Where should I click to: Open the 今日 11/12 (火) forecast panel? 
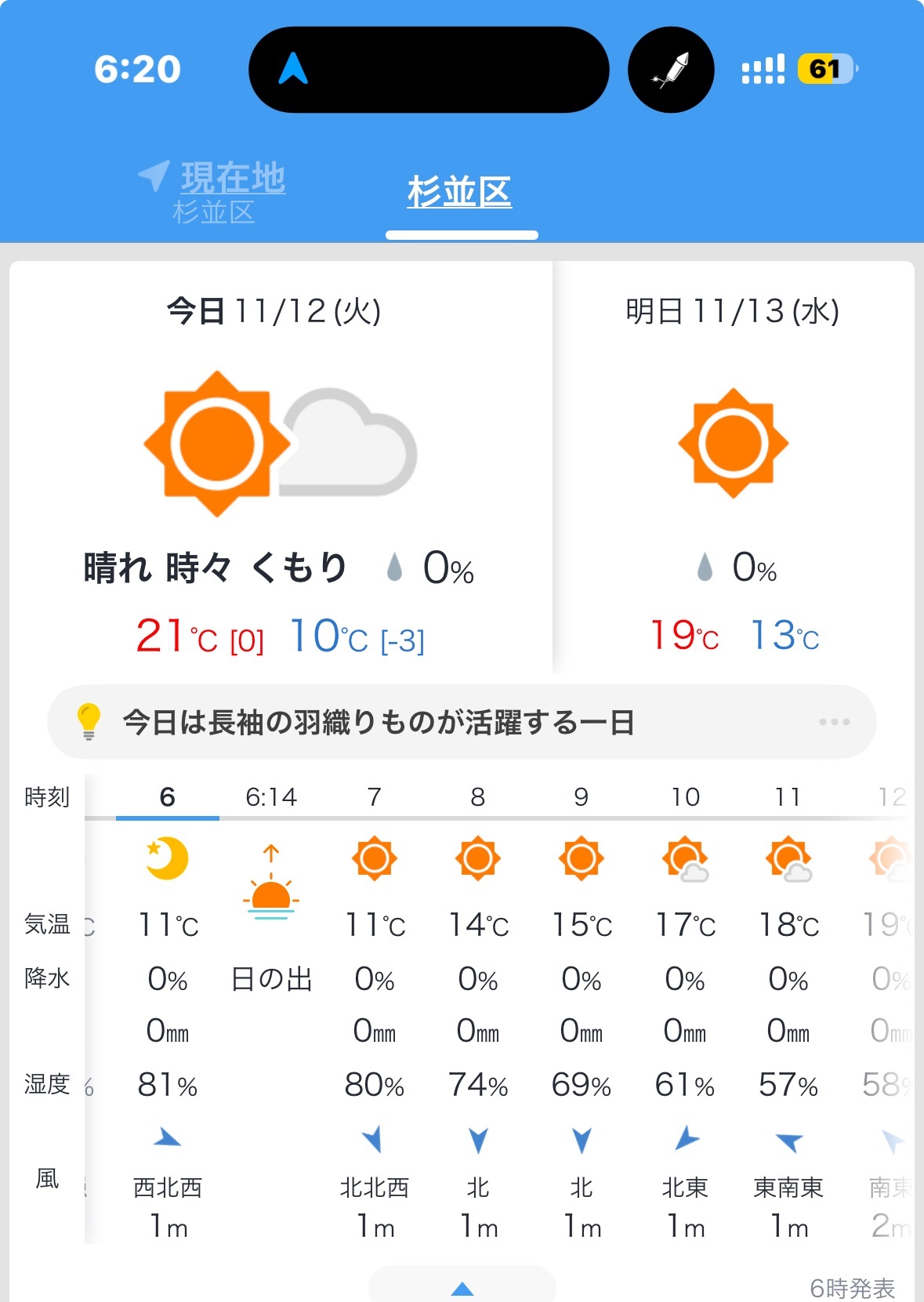[281, 467]
